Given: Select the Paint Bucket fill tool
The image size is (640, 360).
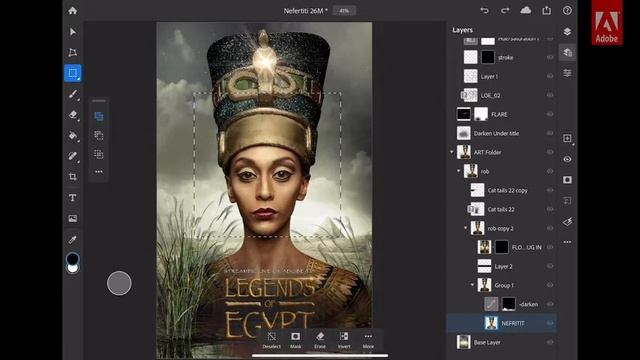Looking at the screenshot, I should (73, 136).
